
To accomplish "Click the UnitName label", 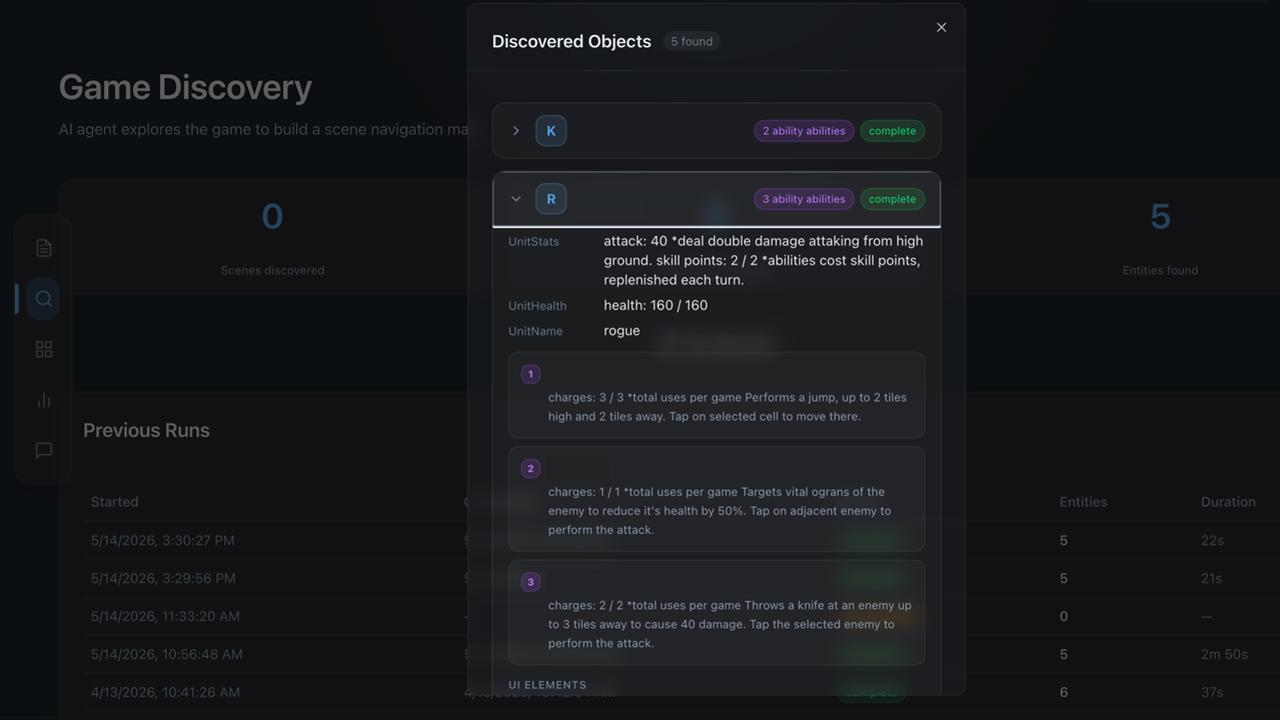I will 535,331.
